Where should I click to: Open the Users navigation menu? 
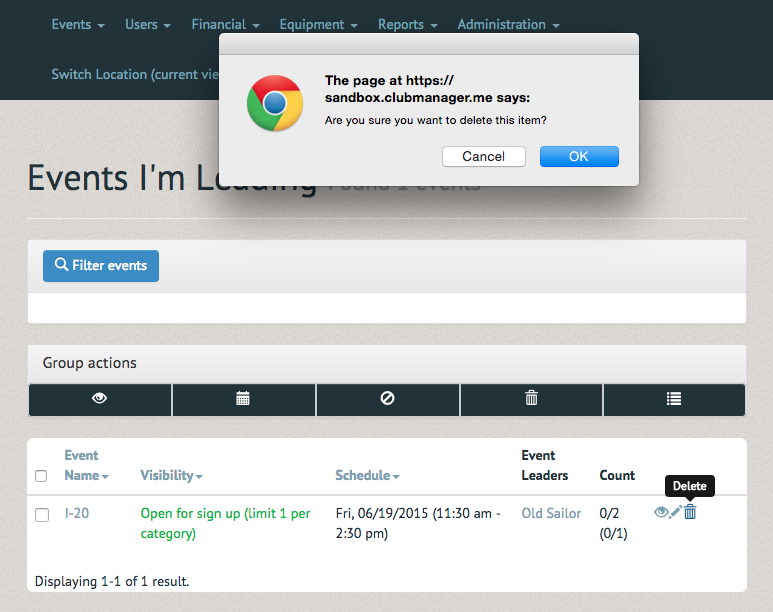[x=147, y=25]
